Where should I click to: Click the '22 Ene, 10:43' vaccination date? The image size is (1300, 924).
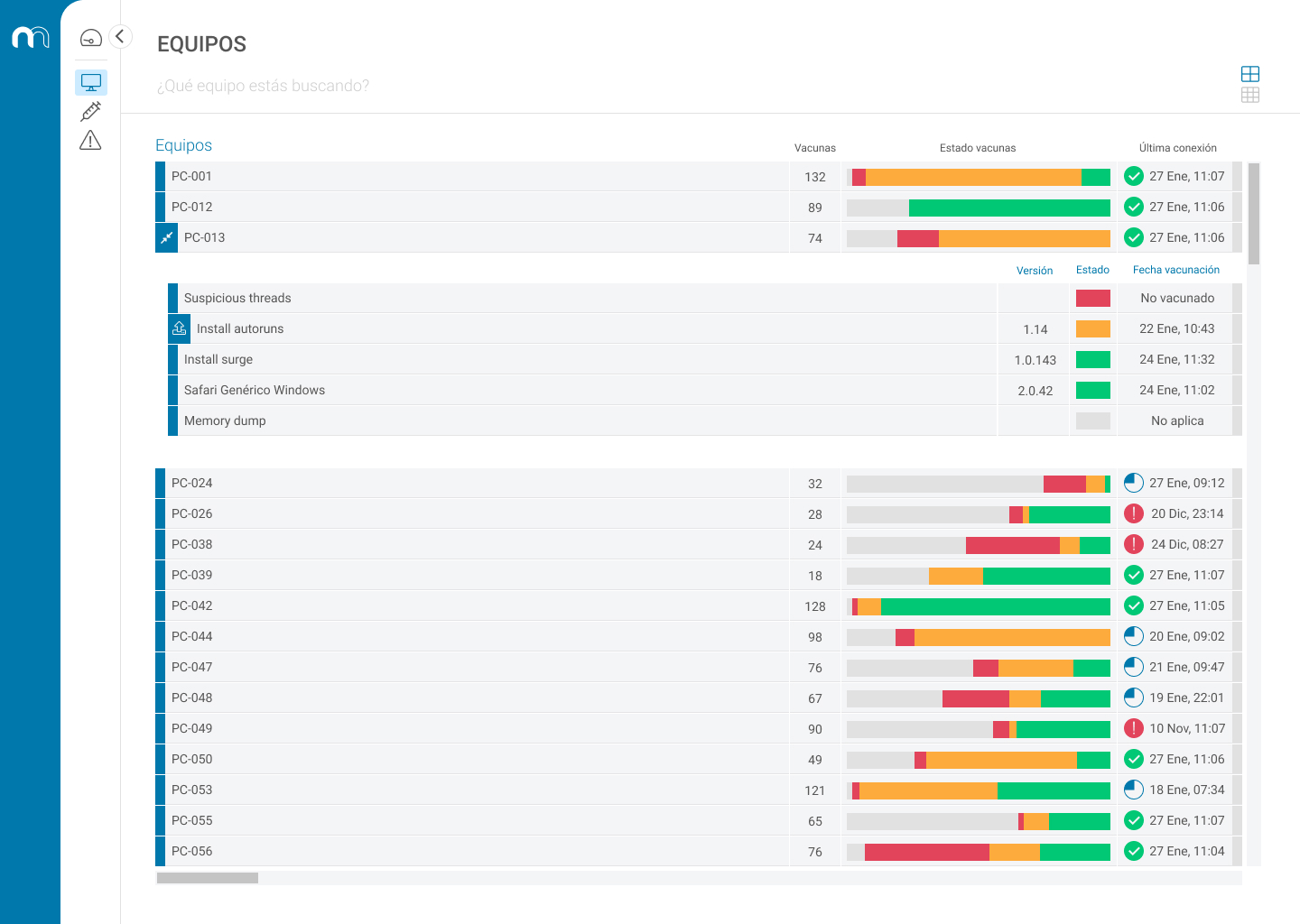coord(1176,328)
